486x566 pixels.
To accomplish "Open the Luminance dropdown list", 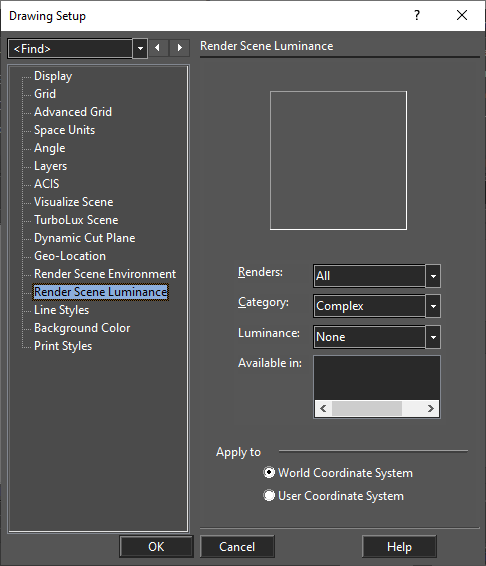I will (433, 337).
